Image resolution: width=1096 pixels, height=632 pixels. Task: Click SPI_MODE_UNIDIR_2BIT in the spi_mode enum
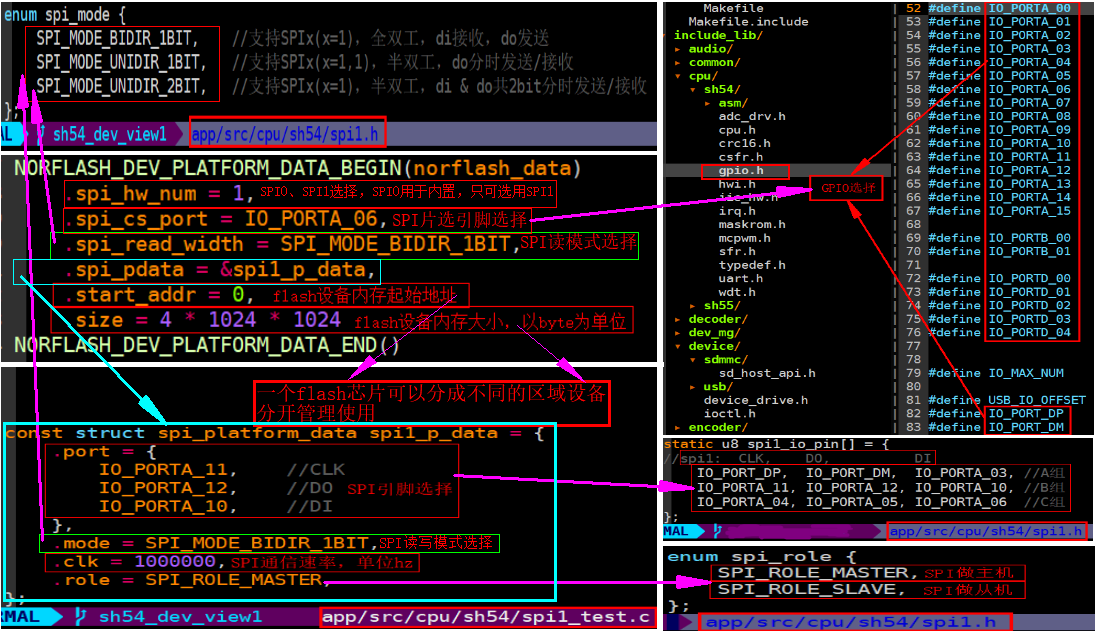click(x=122, y=86)
